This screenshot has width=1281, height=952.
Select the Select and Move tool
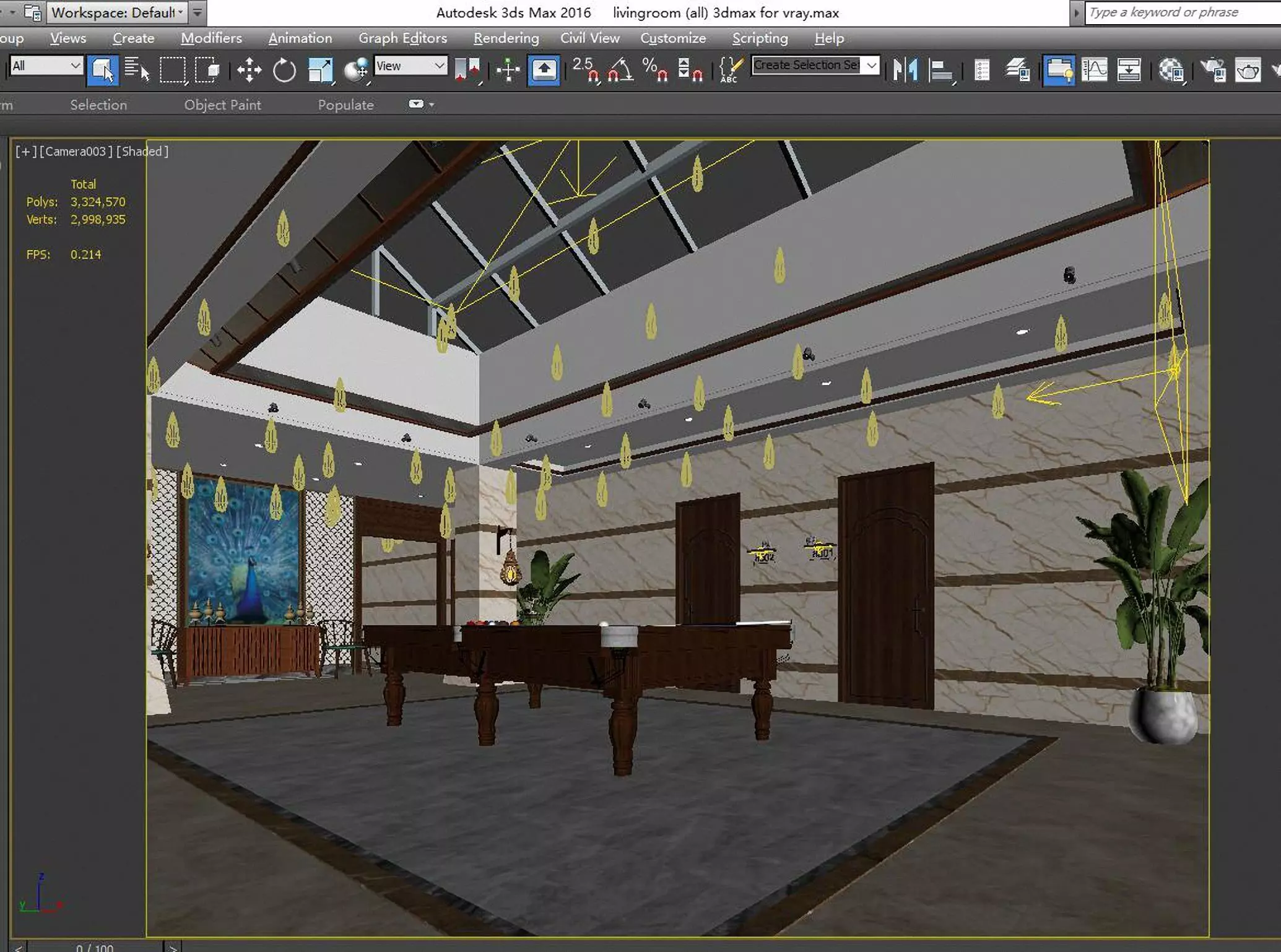tap(249, 69)
